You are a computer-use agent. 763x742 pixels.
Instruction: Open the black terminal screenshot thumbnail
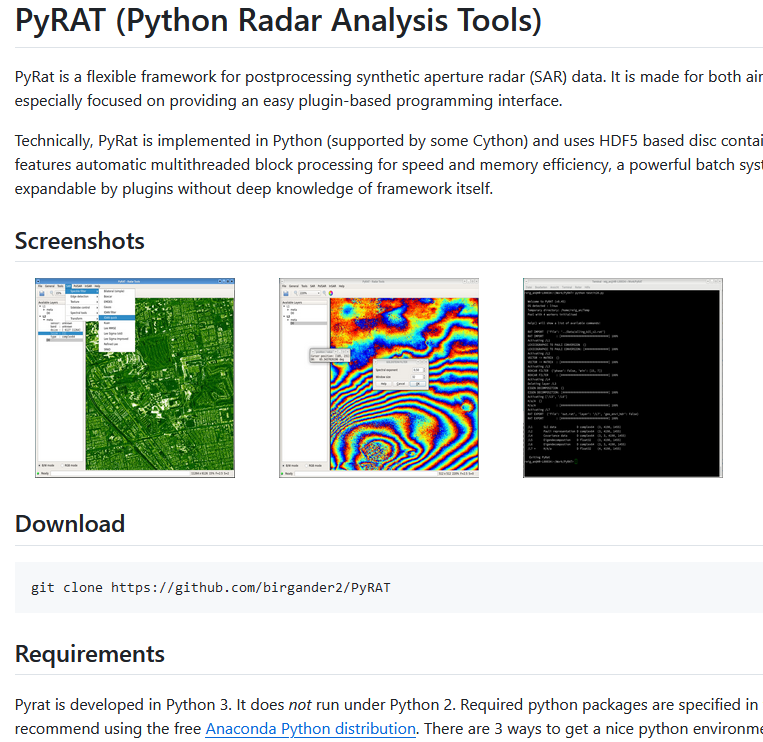coord(622,378)
